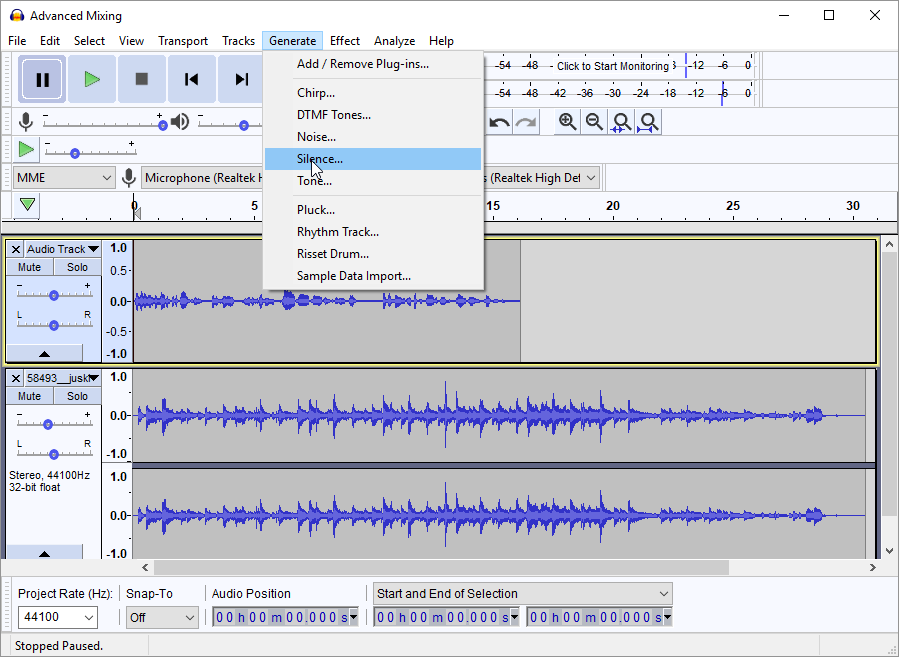Click the Zoom Out magnifier

[594, 122]
